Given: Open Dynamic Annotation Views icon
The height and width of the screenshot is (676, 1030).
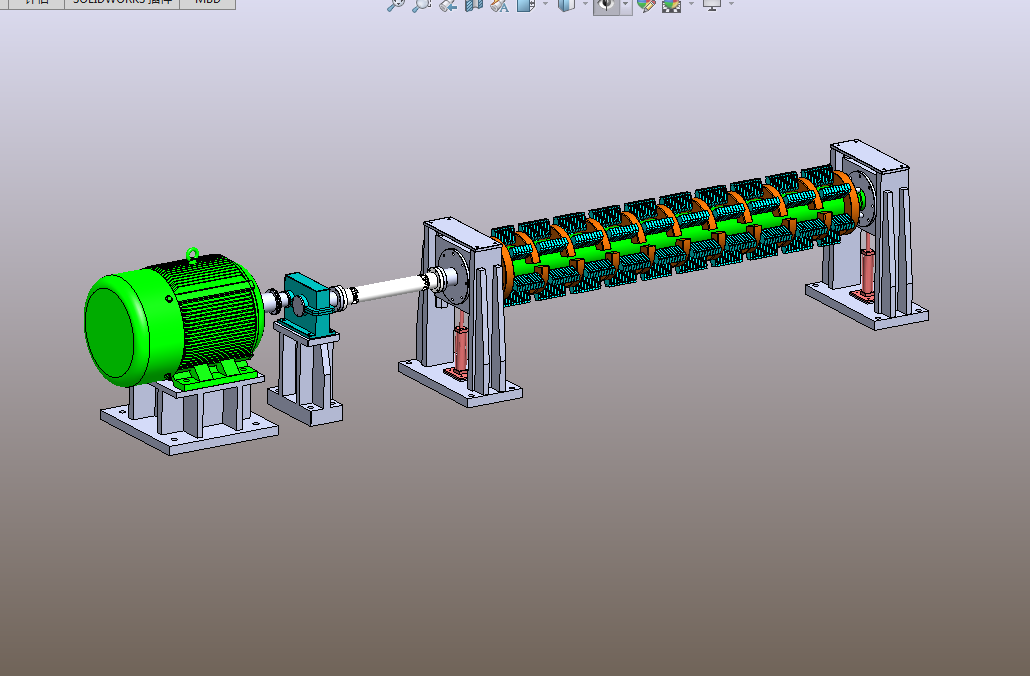Looking at the screenshot, I should [499, 5].
